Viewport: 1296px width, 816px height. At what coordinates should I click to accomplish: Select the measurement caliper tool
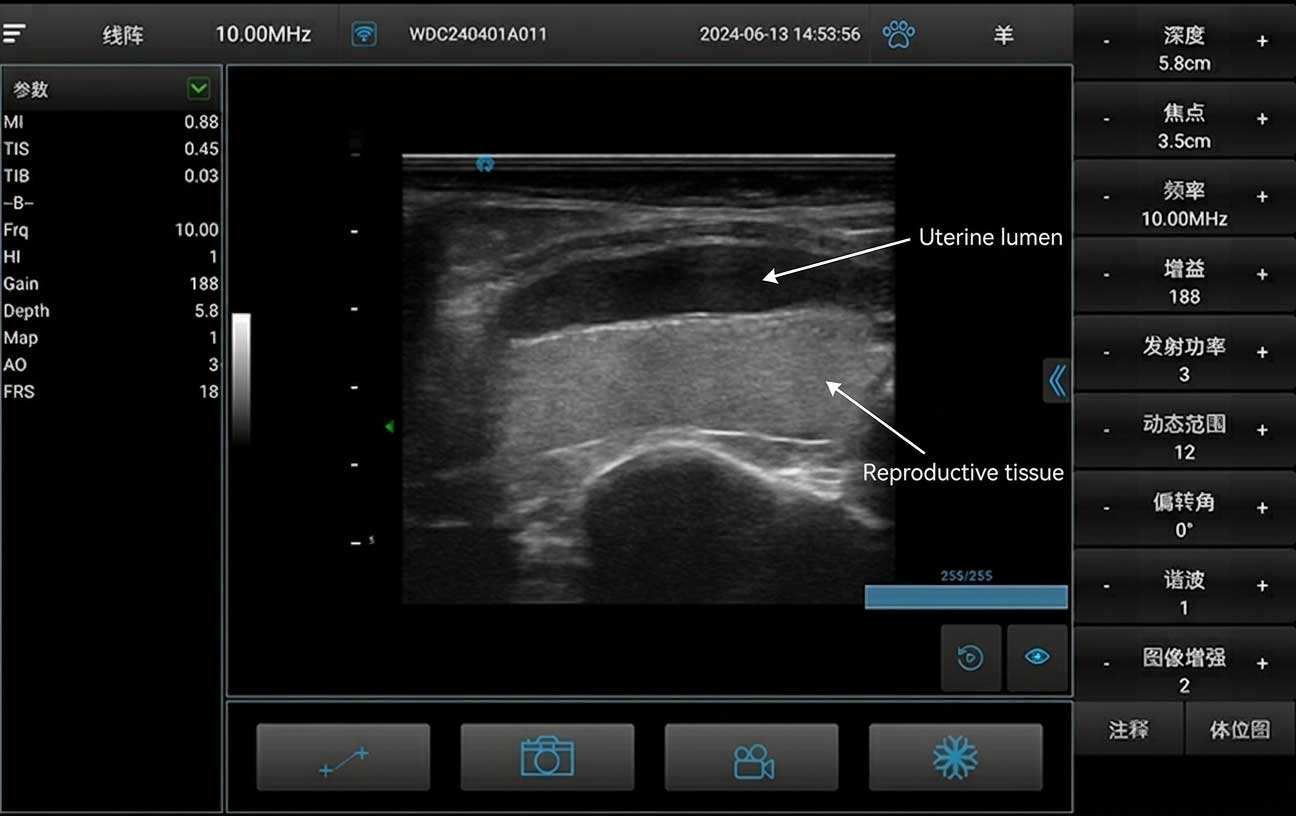point(343,757)
